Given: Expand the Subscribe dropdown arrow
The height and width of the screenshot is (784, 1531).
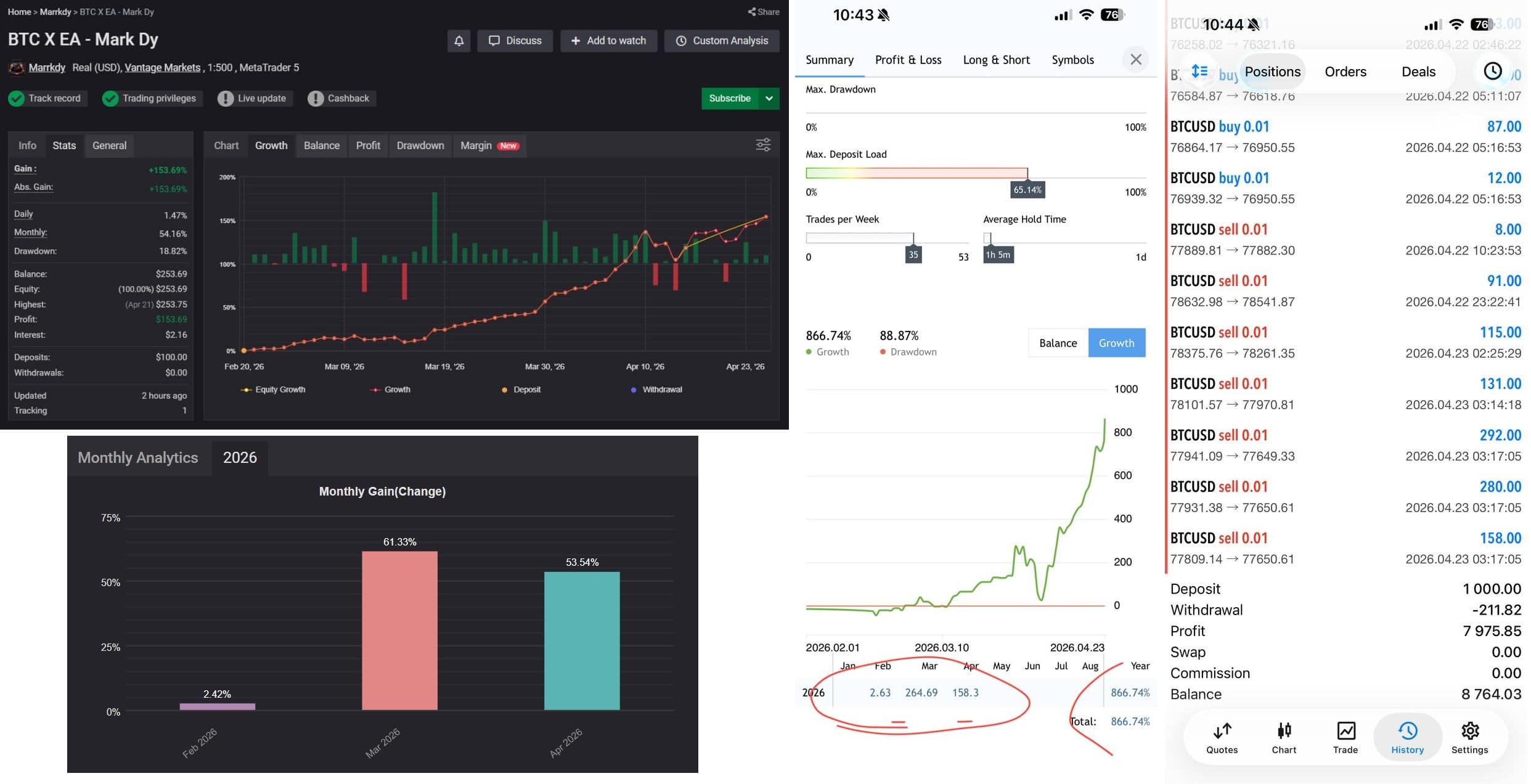Looking at the screenshot, I should [769, 99].
